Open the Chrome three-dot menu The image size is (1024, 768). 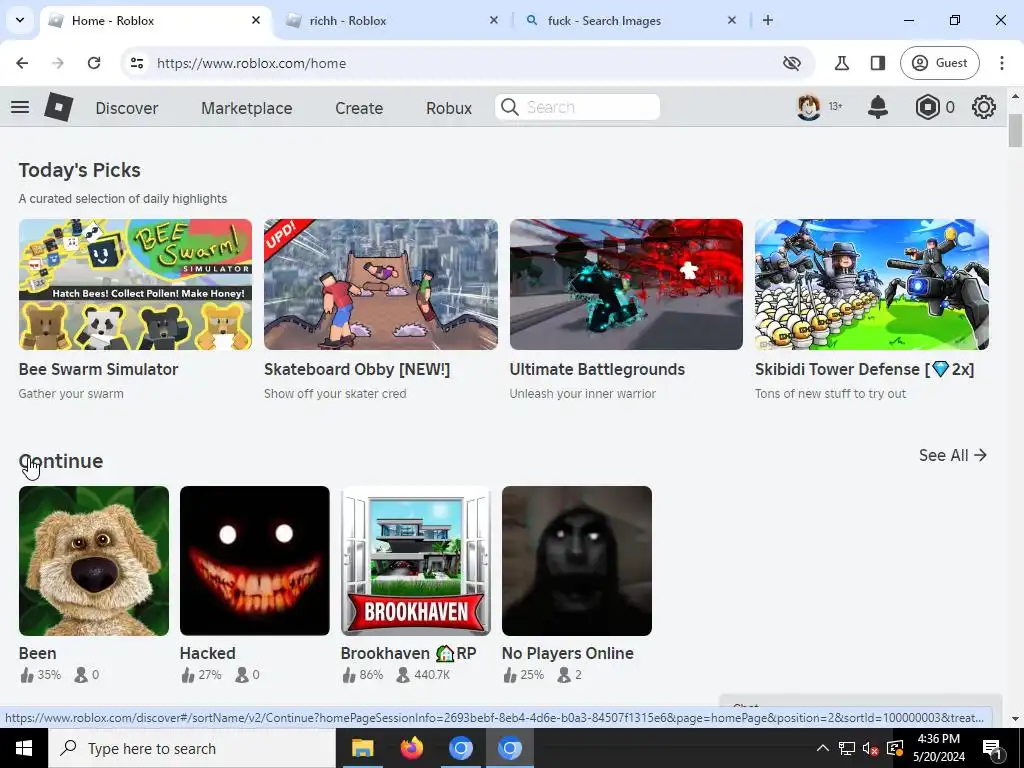point(1002,63)
